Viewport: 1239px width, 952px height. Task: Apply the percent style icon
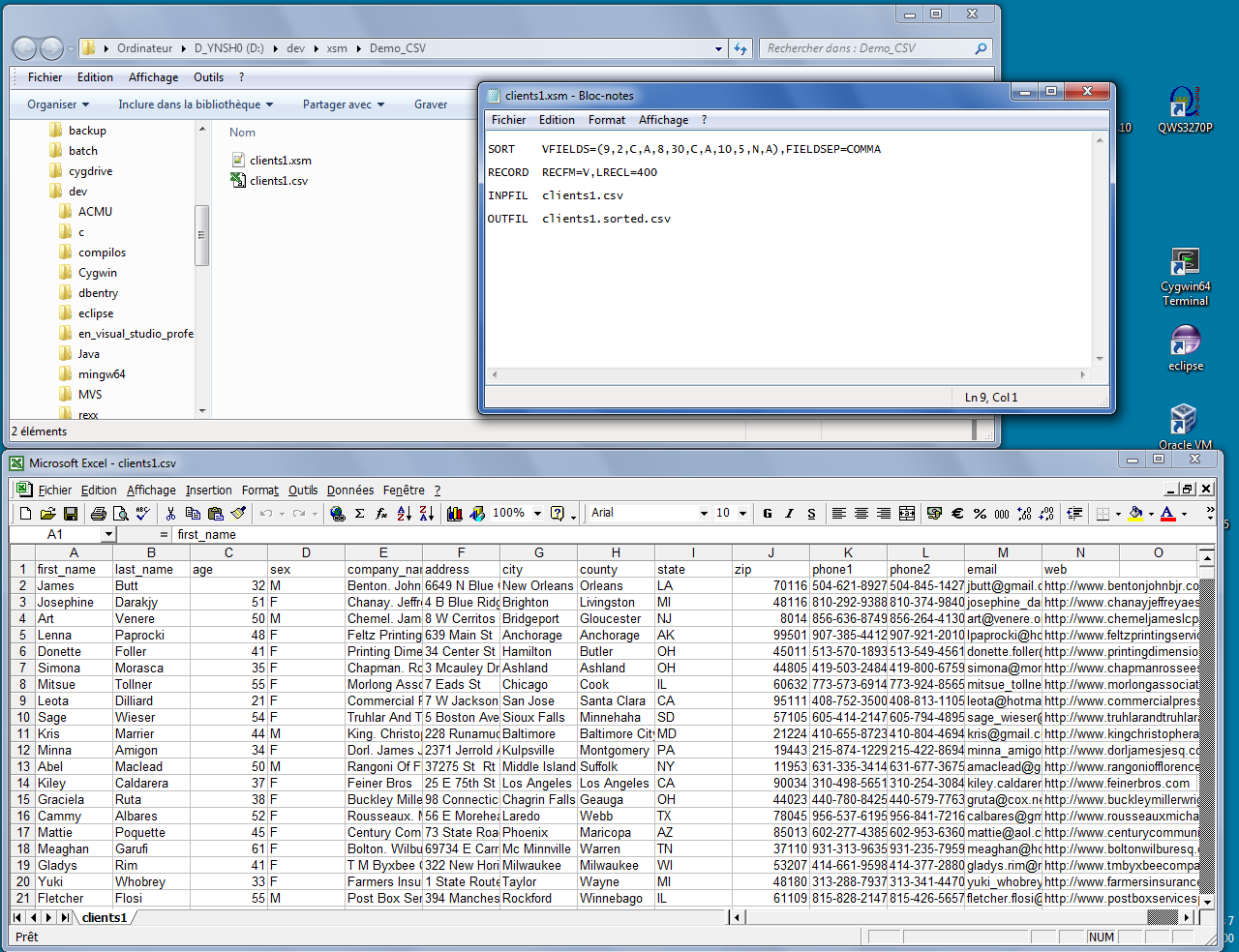point(980,514)
